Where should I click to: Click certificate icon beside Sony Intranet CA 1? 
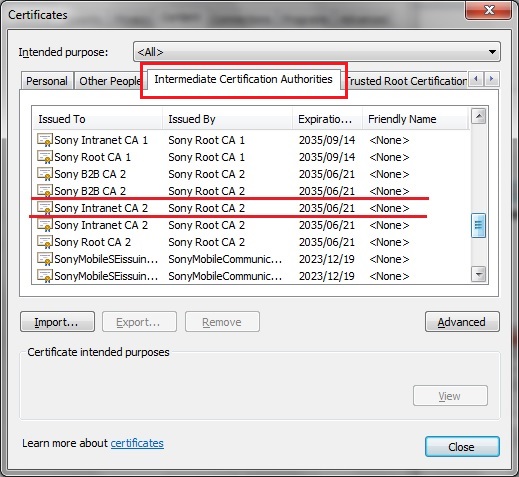click(x=45, y=140)
